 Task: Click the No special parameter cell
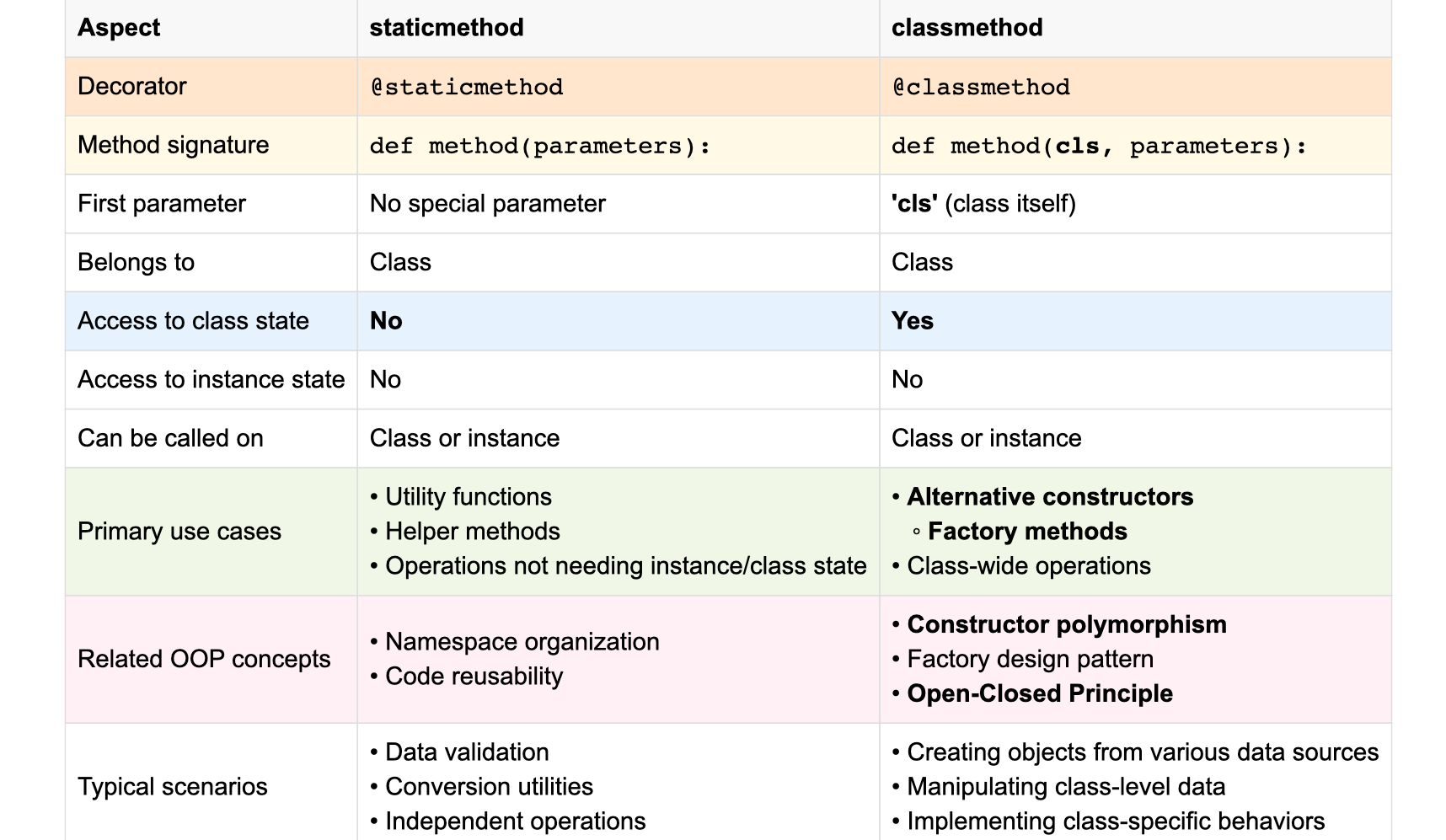point(488,204)
